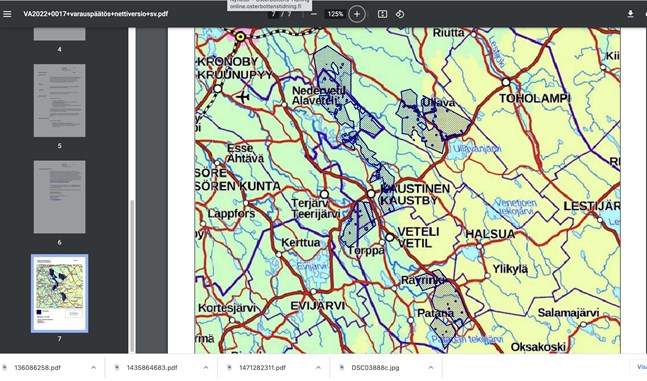Click the yellow city marker on map
647x381 pixels.
(240, 37)
